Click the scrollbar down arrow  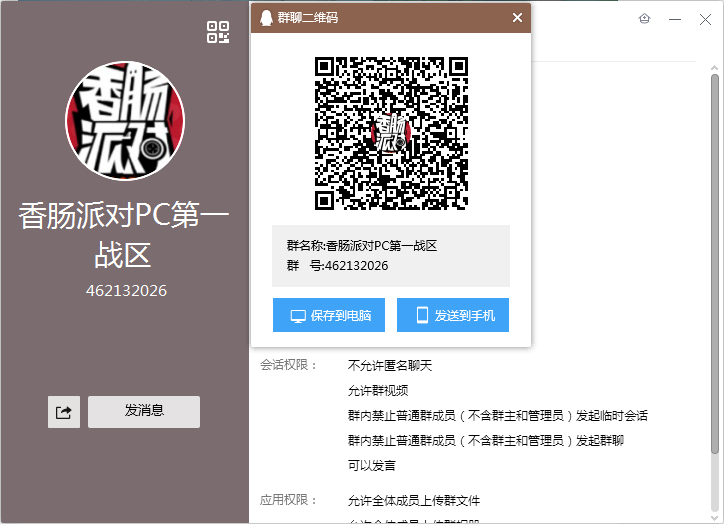coord(715,517)
